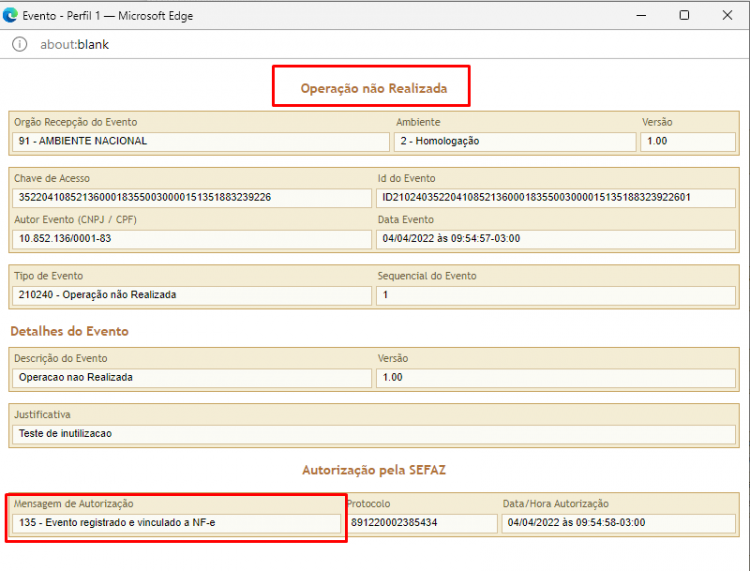Click the Id do Evento value field
Image resolution: width=750 pixels, height=571 pixels.
click(x=556, y=198)
